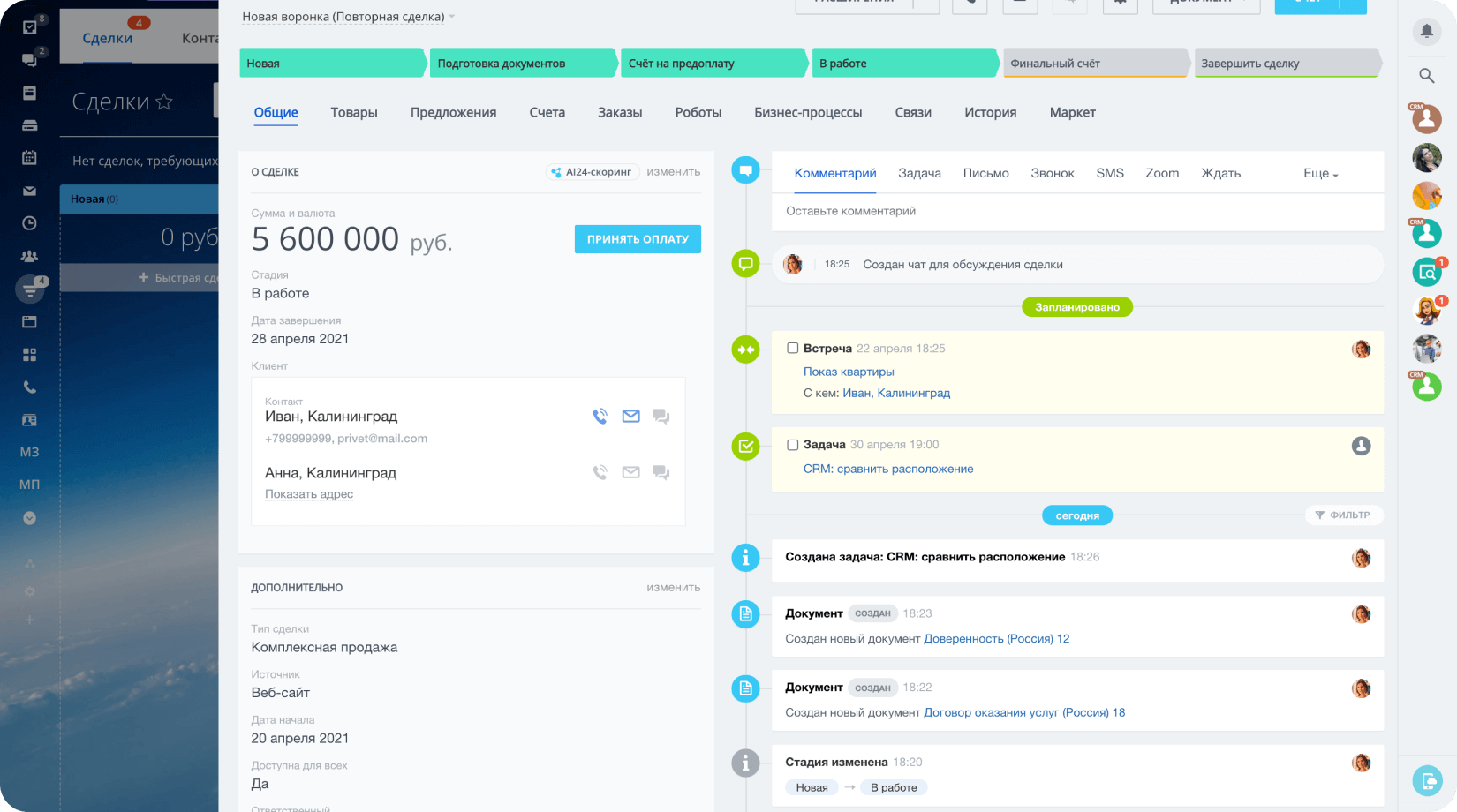The height and width of the screenshot is (812, 1457).
Task: Open chat with Иван, Калининград
Action: [x=661, y=417]
